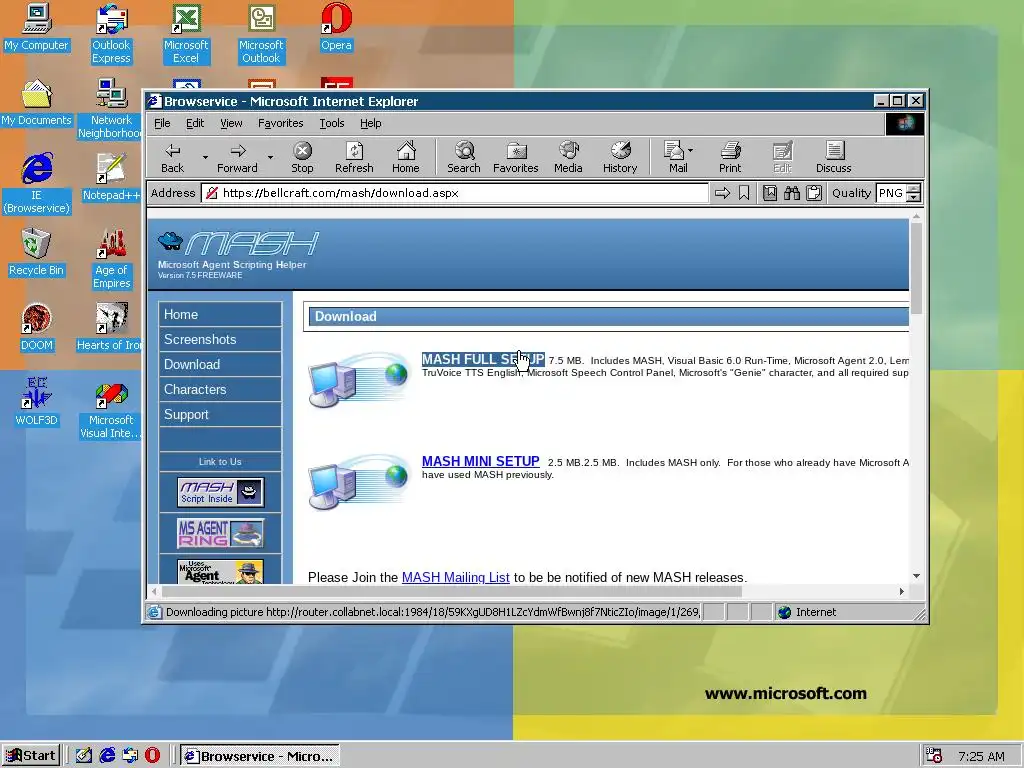
Task: Select the WOLF3D desktop icon
Action: (x=36, y=402)
